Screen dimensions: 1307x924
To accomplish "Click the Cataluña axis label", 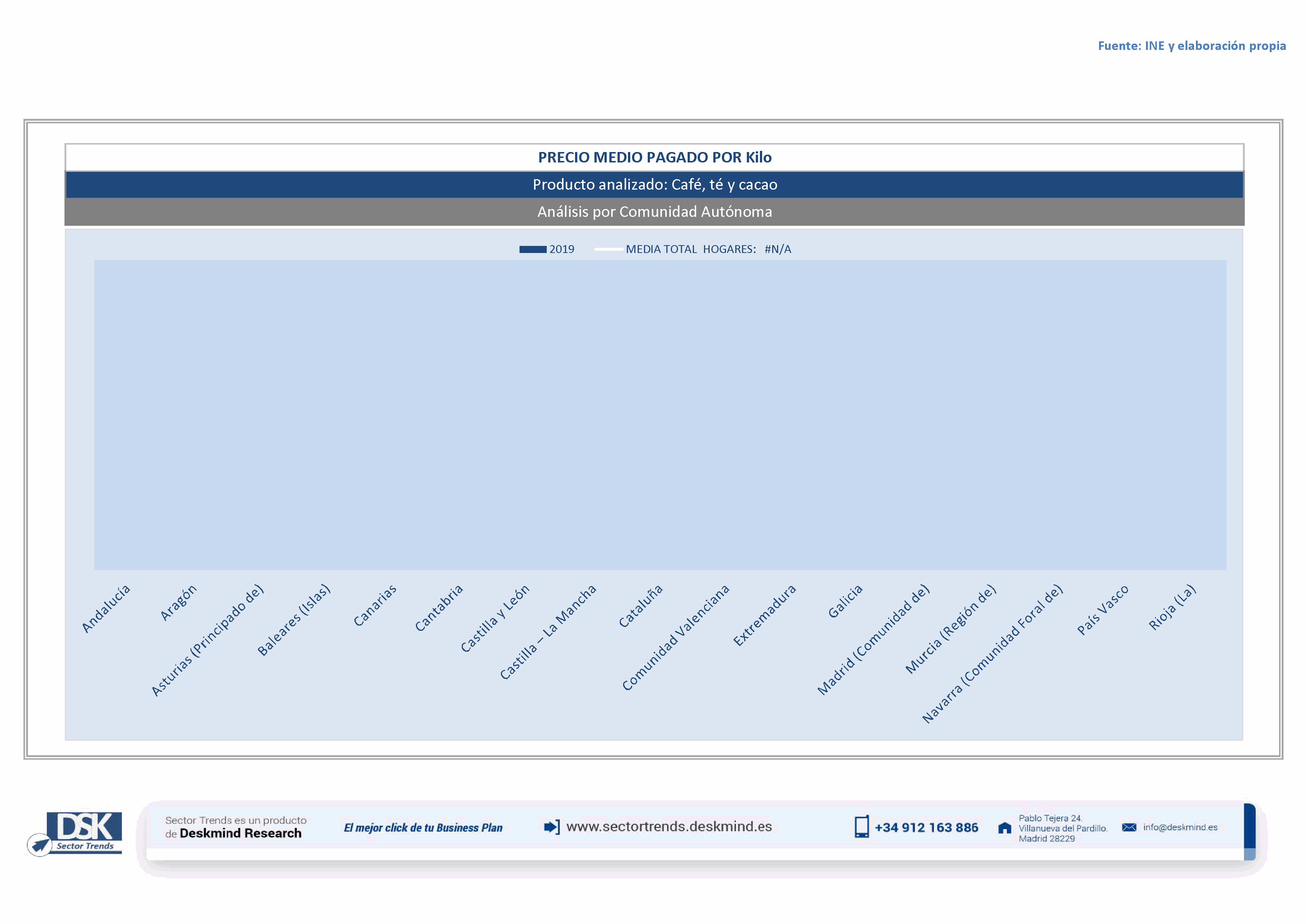I will (x=641, y=606).
